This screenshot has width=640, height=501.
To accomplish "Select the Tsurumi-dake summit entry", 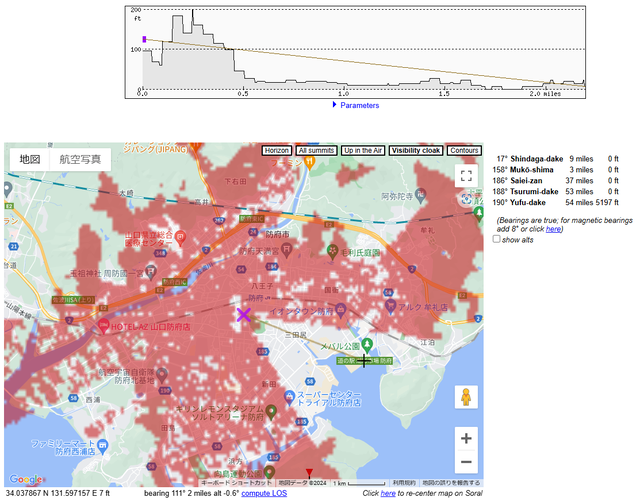I will point(557,191).
